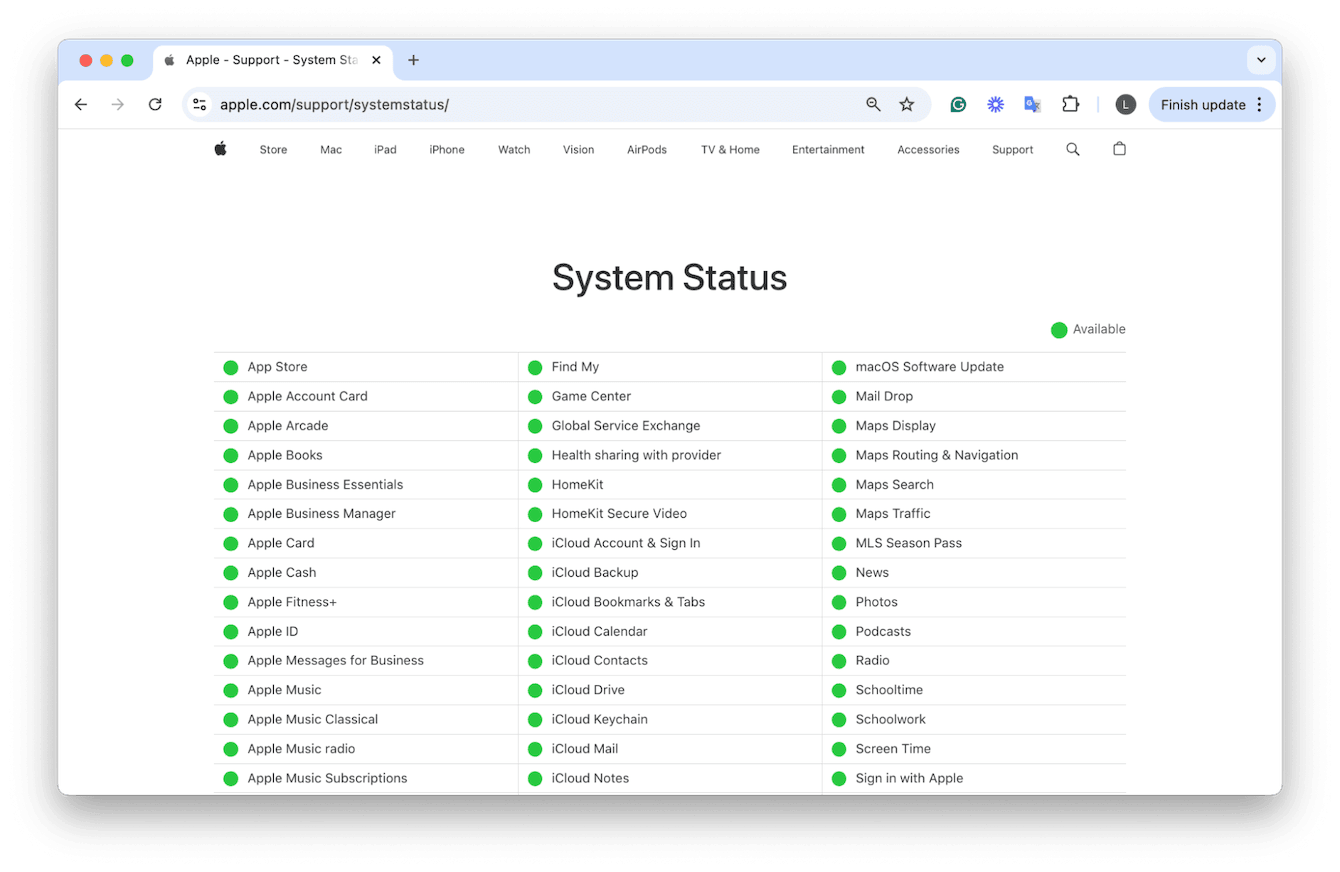Bookmark this page using the star icon
The width and height of the screenshot is (1340, 872).
click(x=906, y=104)
